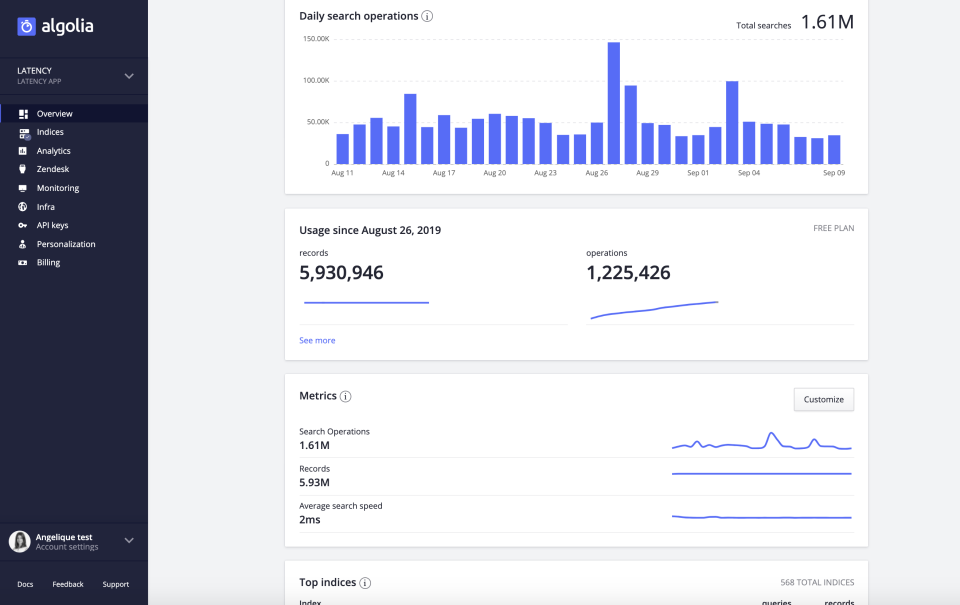Click the Customize button in Metrics
960x605 pixels.
coord(823,399)
